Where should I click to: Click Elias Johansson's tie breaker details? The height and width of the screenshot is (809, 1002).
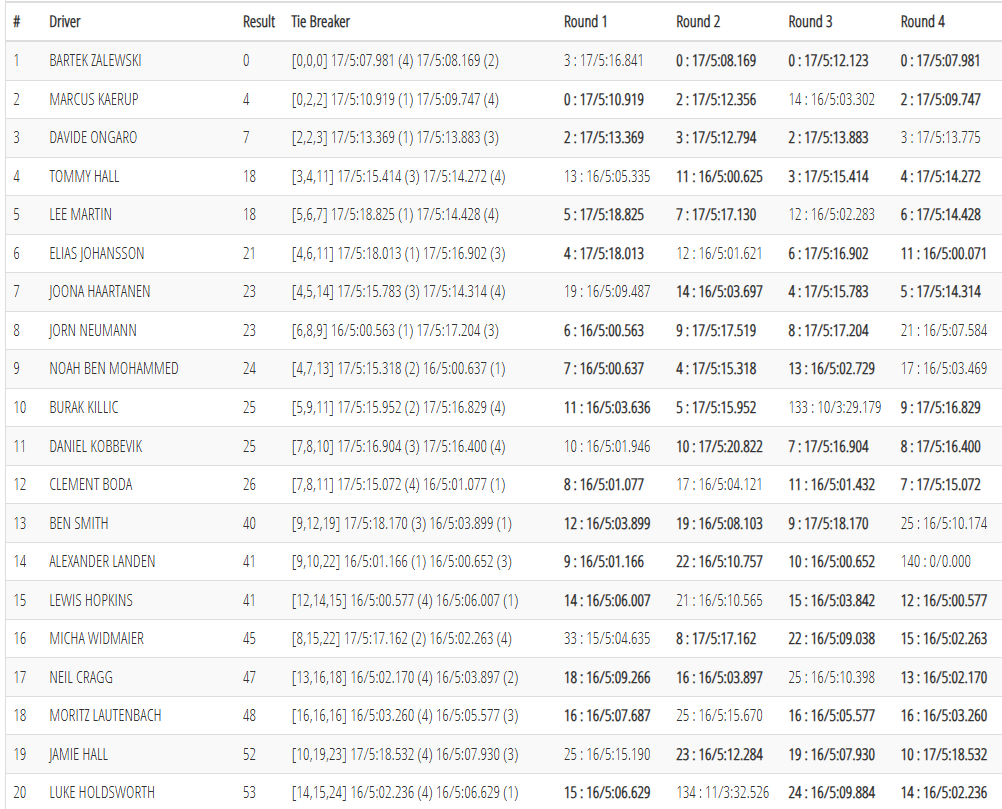click(394, 254)
